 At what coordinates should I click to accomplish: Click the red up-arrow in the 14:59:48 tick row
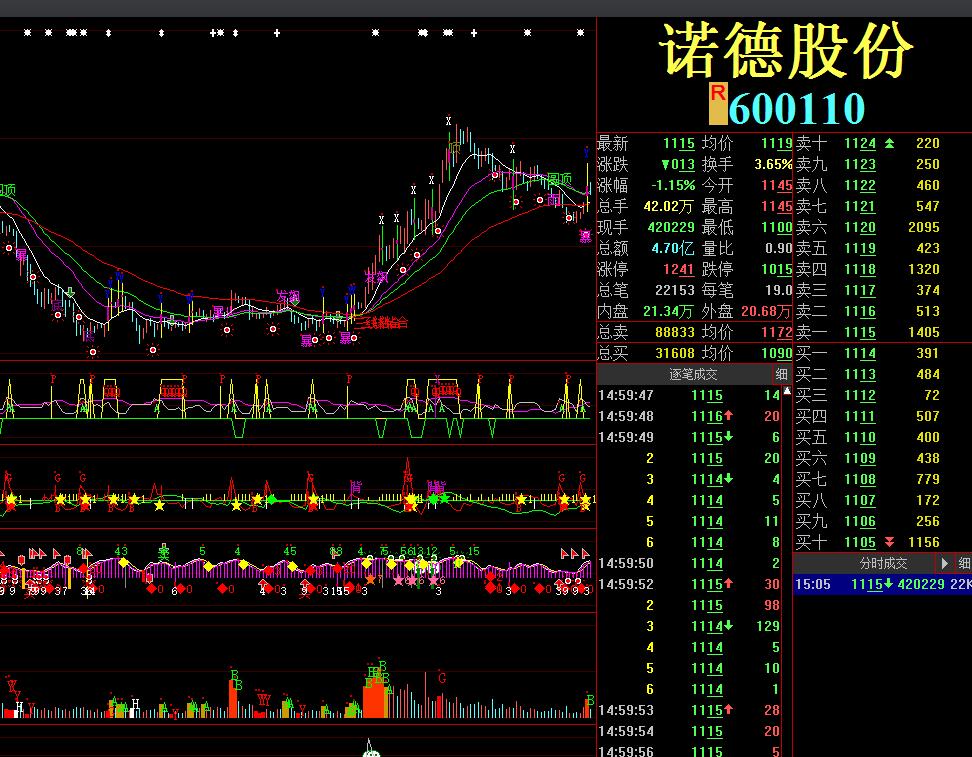728,415
